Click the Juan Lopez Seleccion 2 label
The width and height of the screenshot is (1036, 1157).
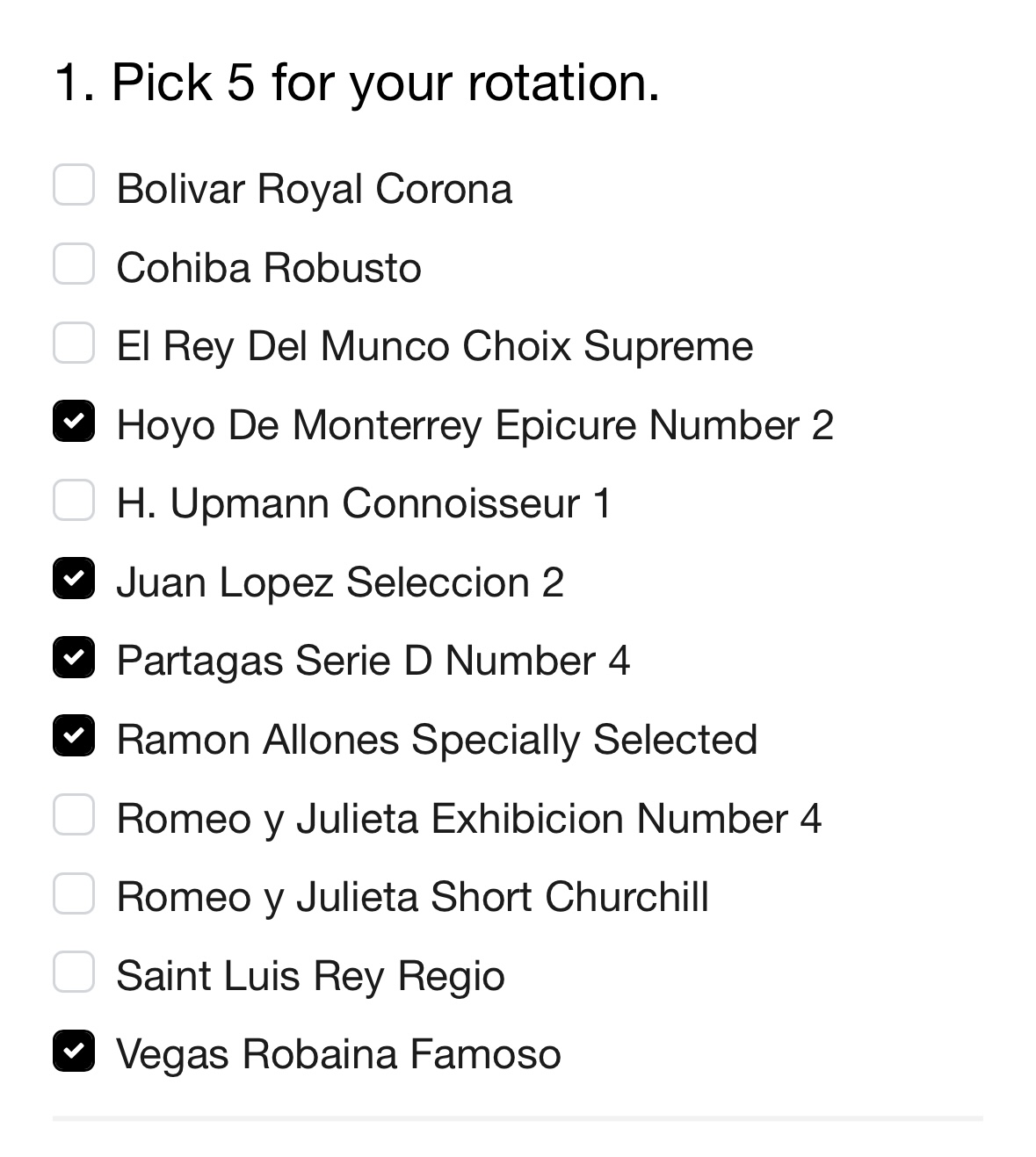[340, 582]
